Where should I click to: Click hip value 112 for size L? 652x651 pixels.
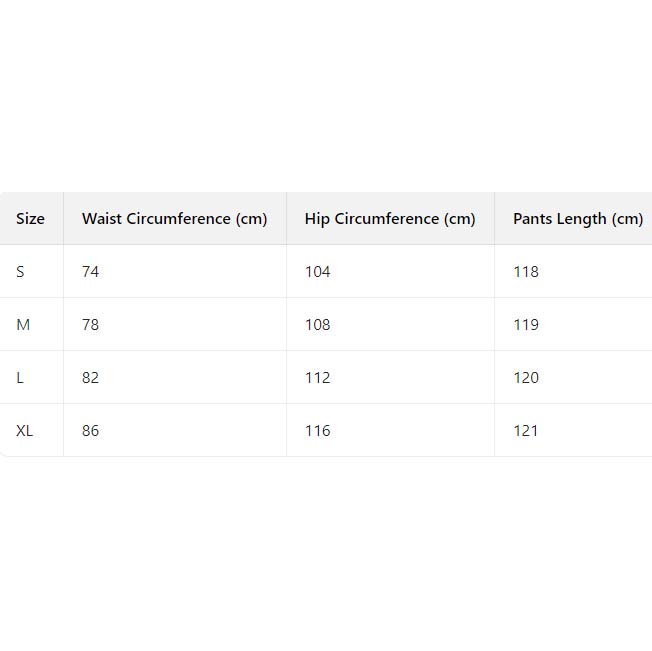(318, 378)
